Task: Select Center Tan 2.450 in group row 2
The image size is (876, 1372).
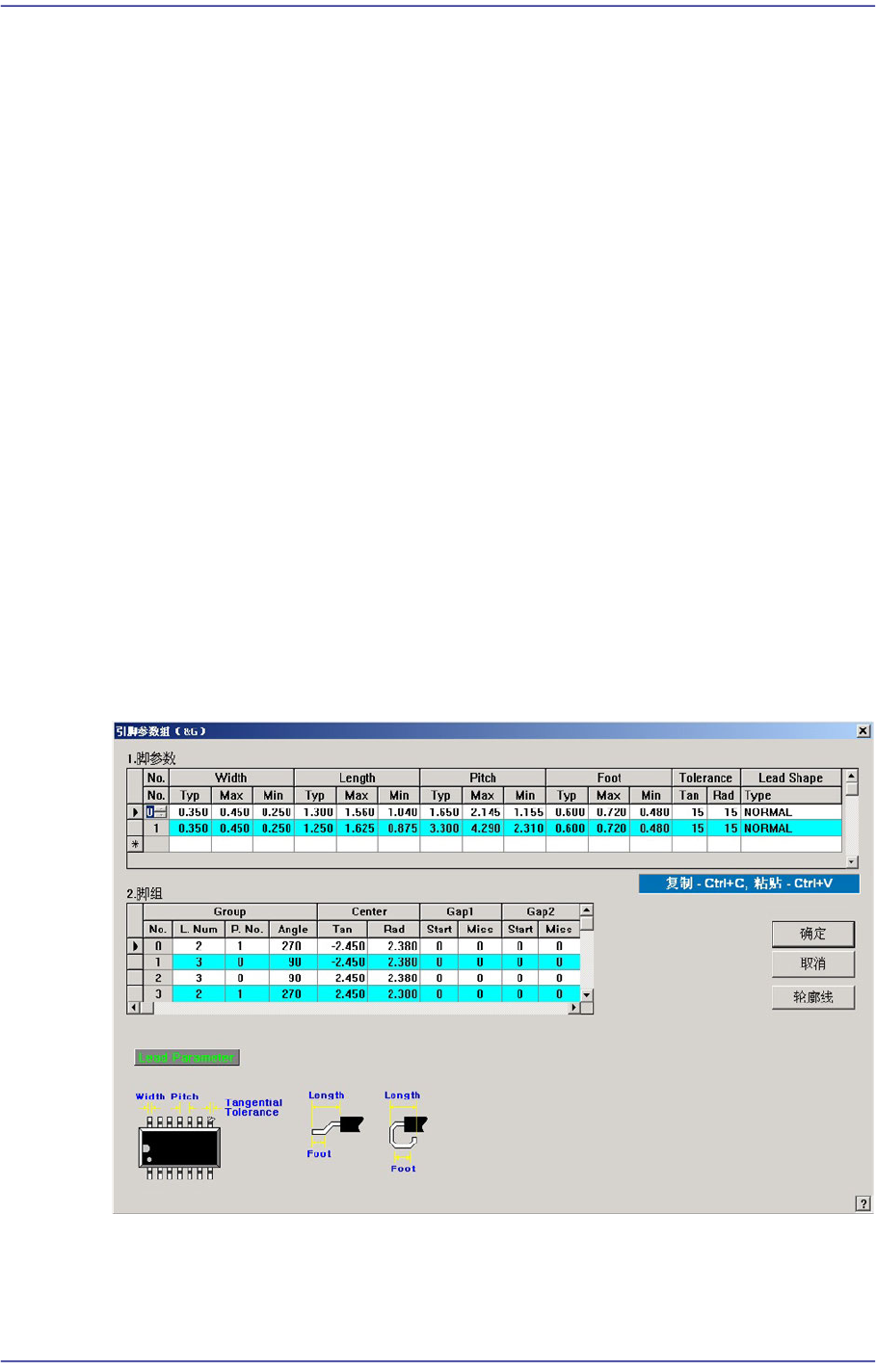Action: [343, 978]
